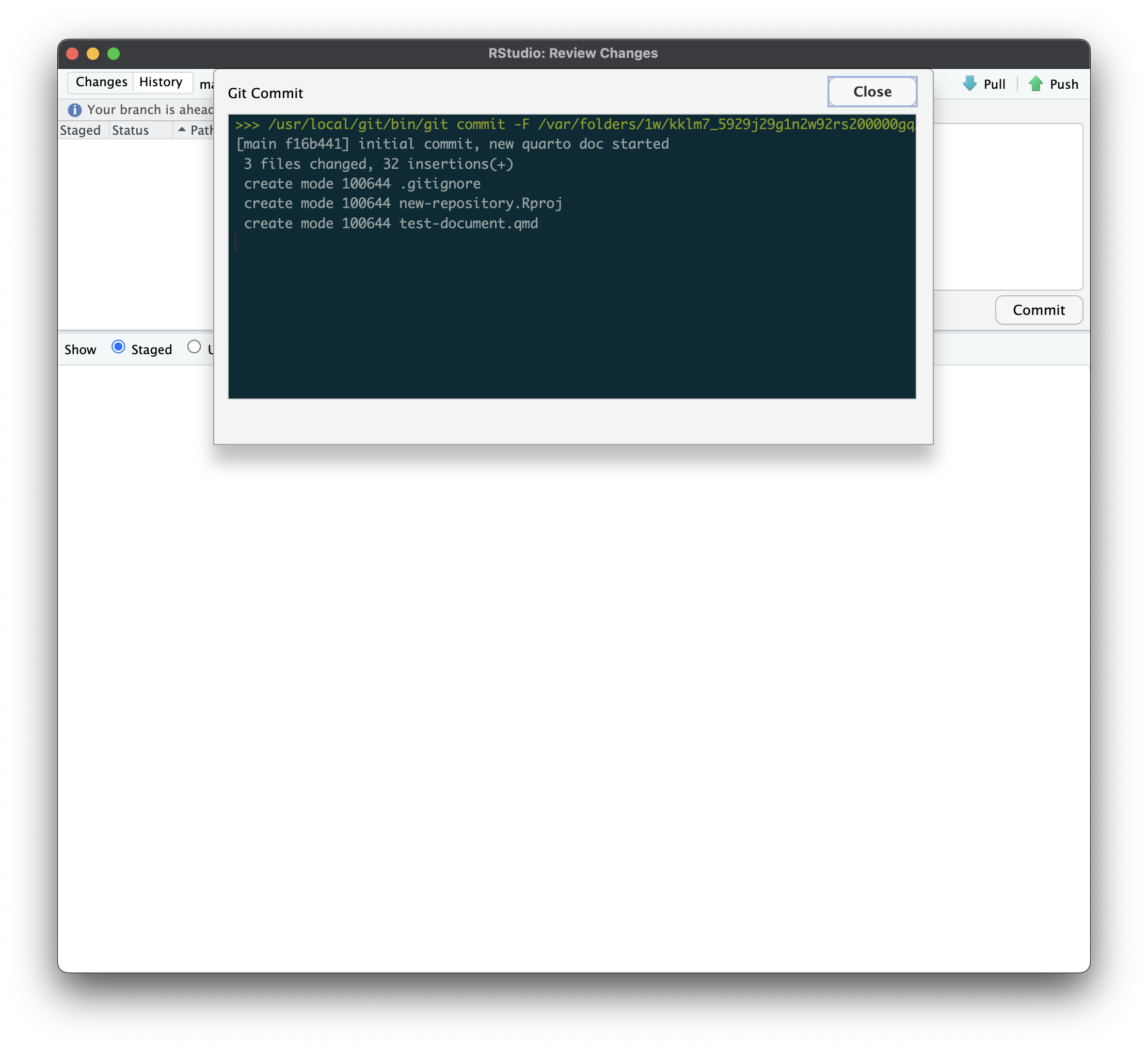Switch to the Changes tab

pos(101,82)
